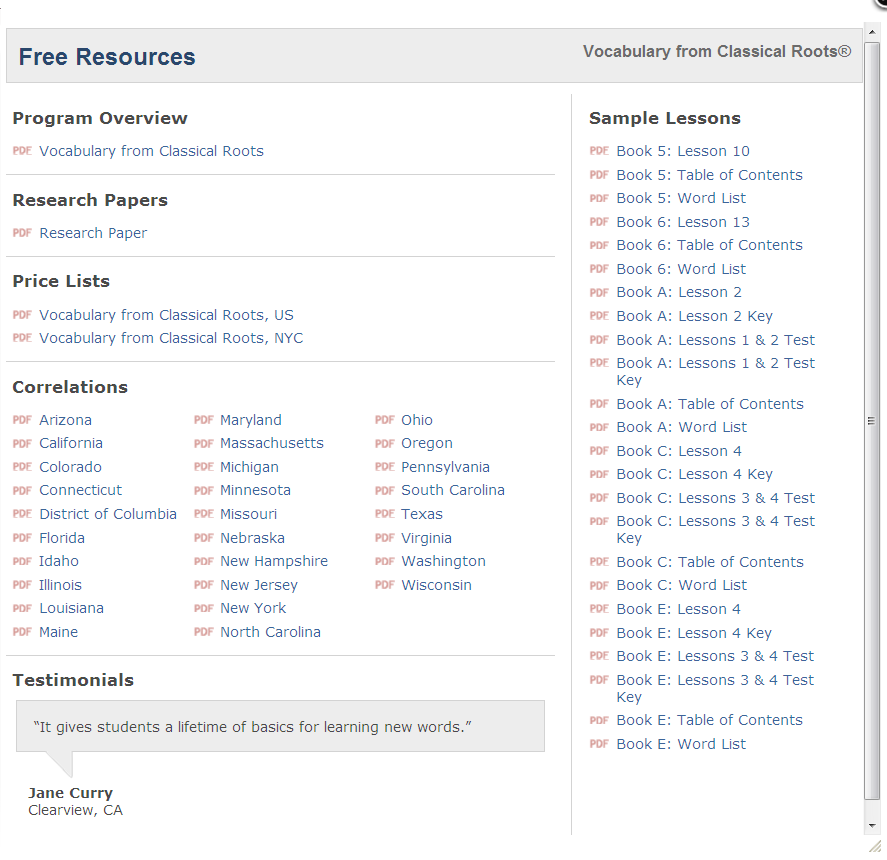This screenshot has width=887, height=860.
Task: Open Book 5: Table of Contents sample
Action: (709, 175)
